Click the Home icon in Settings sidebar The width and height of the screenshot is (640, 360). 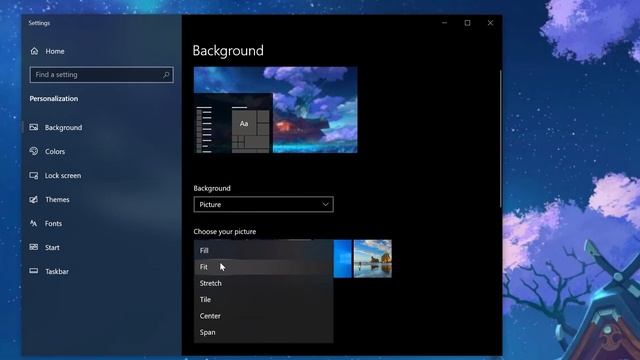pyautogui.click(x=34, y=51)
